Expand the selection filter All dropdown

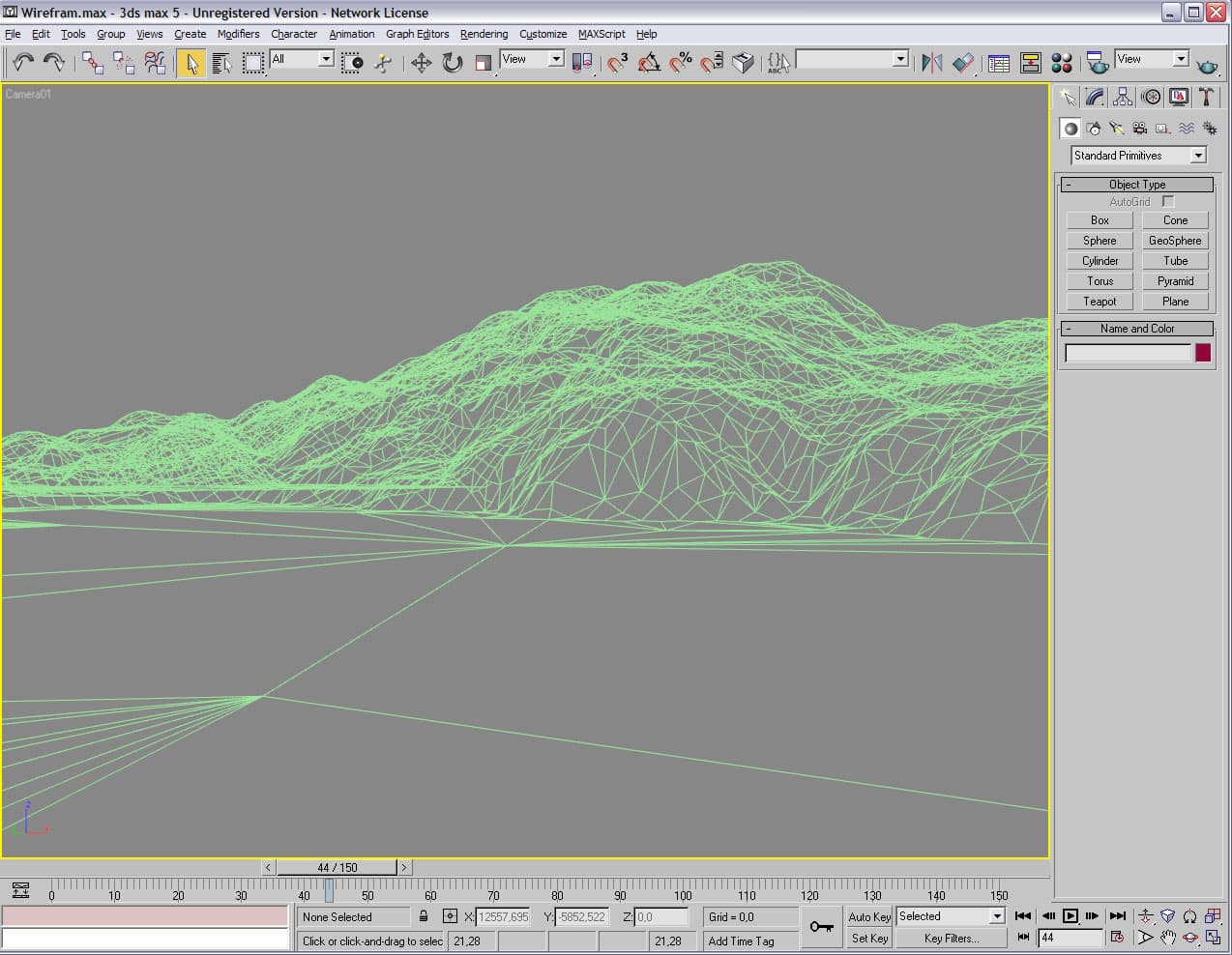point(325,59)
